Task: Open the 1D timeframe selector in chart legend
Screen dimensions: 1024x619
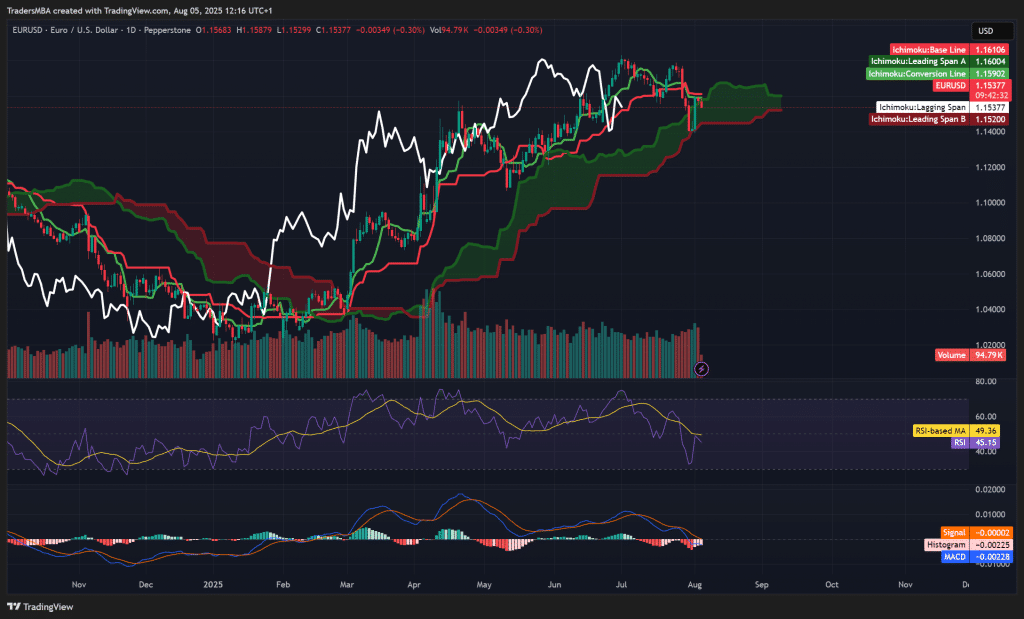Action: point(129,31)
